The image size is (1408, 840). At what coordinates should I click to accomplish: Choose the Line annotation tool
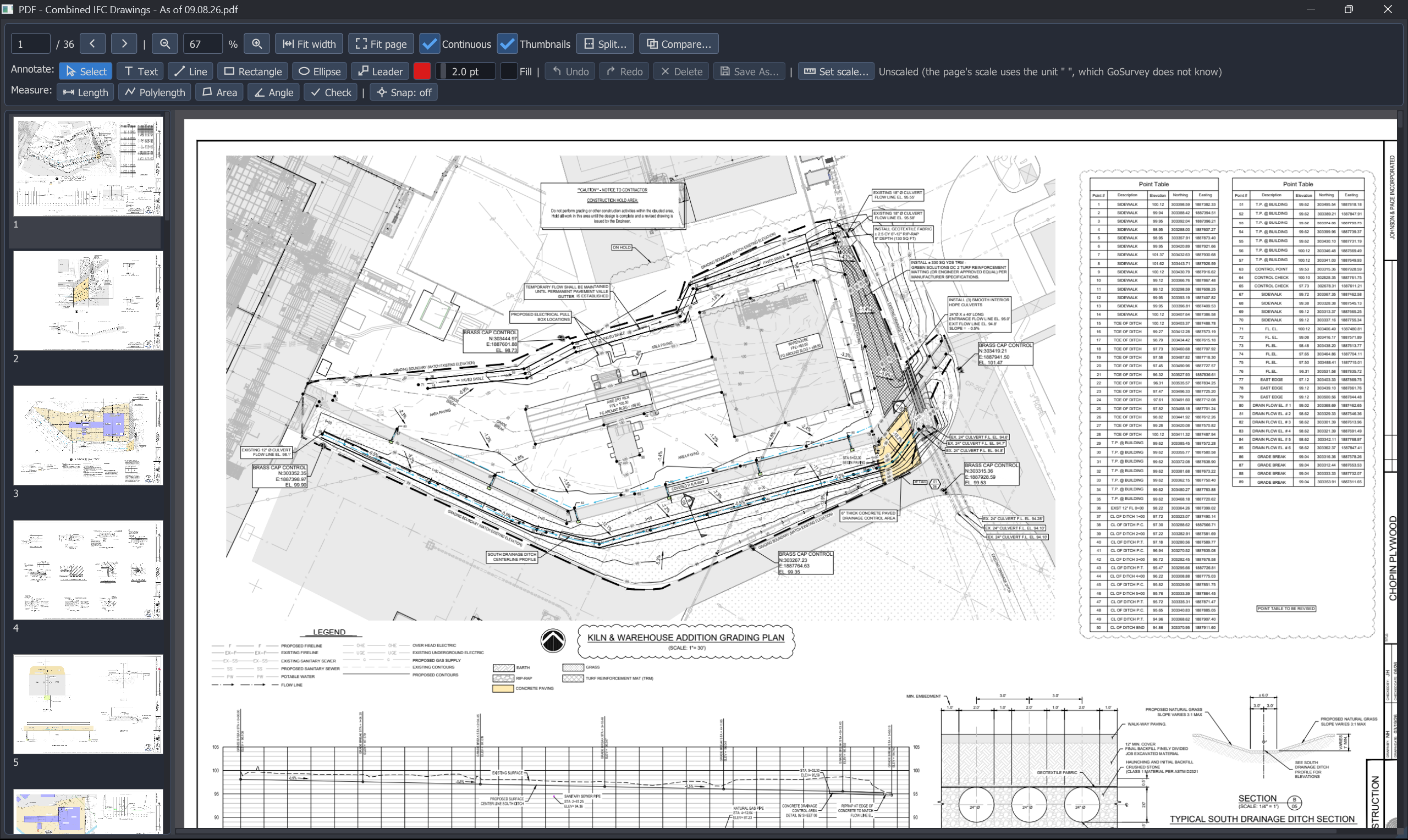190,71
